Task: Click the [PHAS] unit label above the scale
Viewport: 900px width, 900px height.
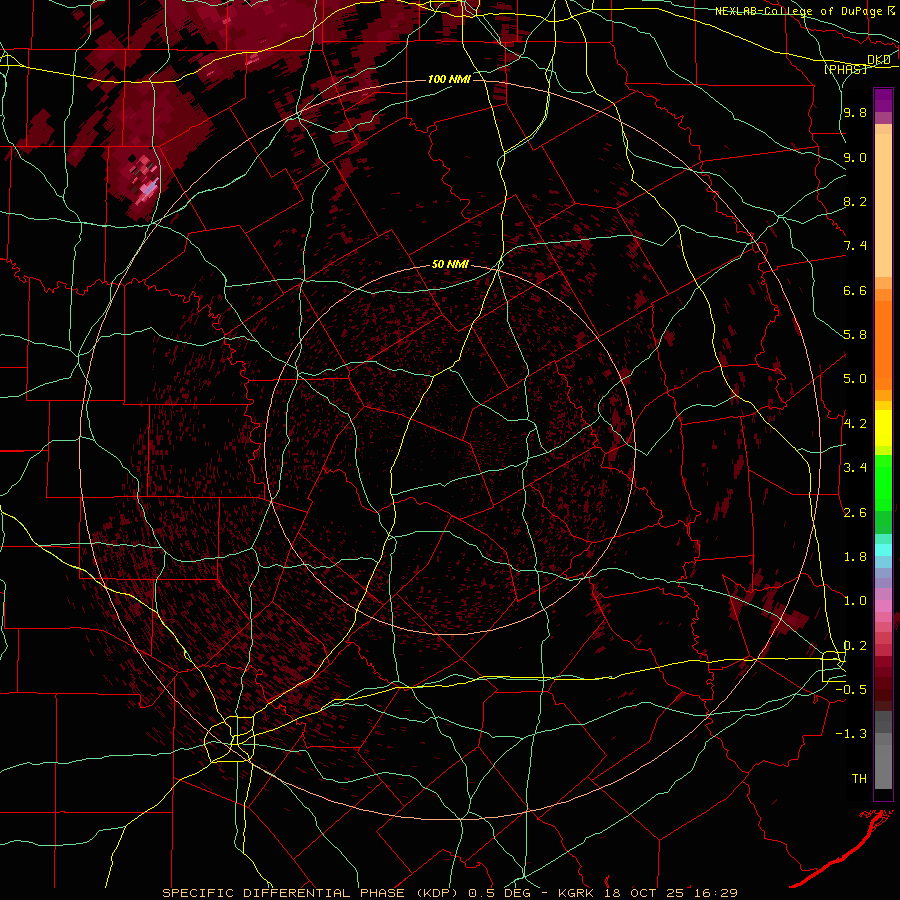Action: (845, 70)
